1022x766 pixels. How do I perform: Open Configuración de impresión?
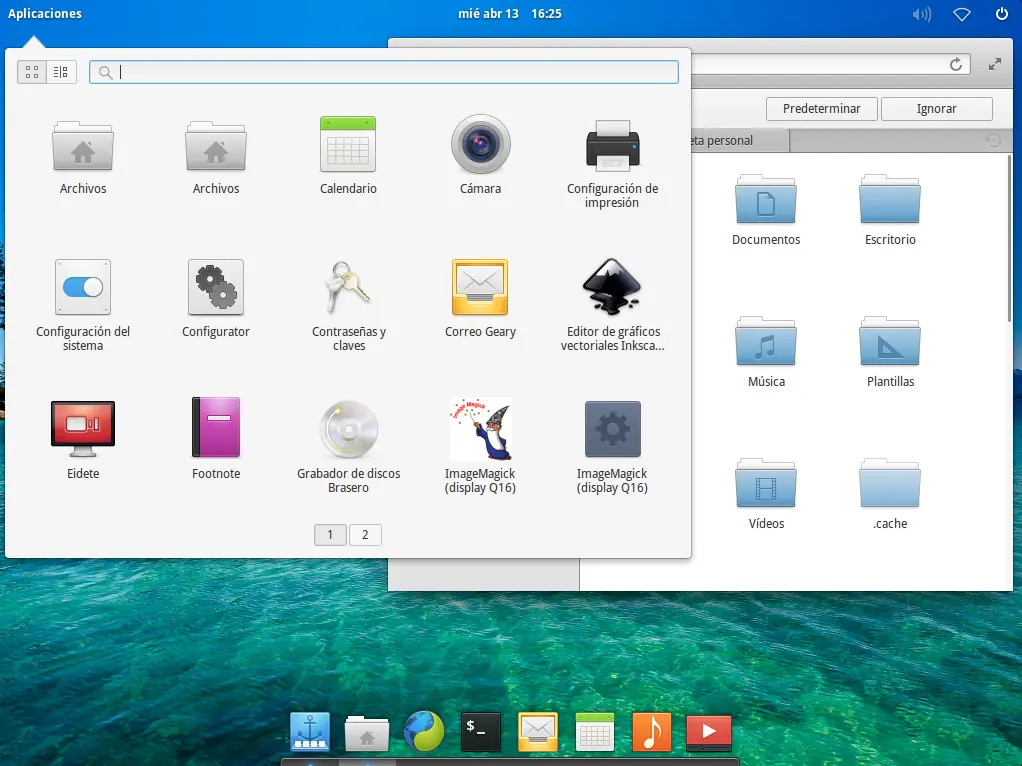click(x=613, y=145)
